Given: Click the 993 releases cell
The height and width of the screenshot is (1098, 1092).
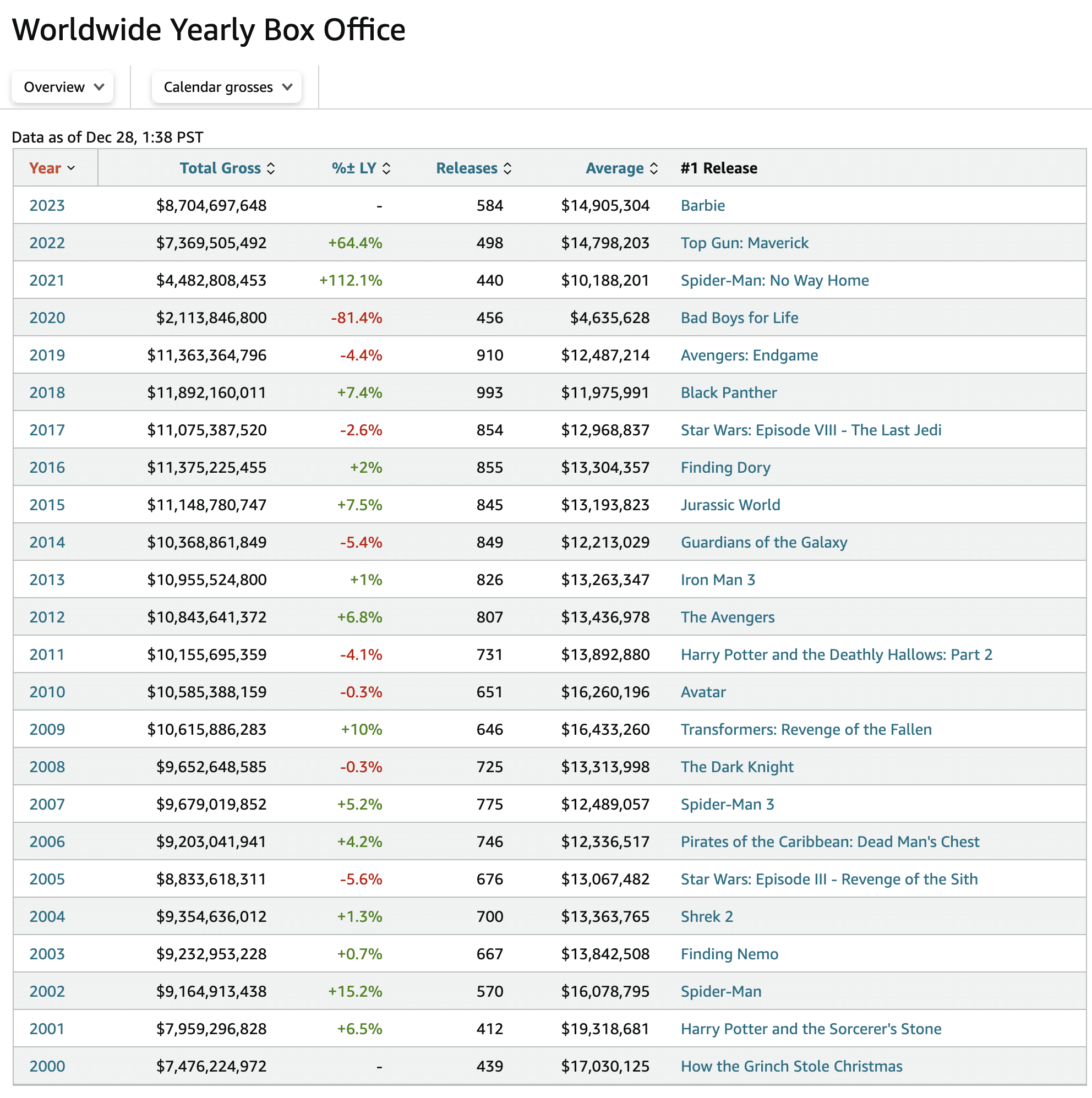Looking at the screenshot, I should 490,393.
